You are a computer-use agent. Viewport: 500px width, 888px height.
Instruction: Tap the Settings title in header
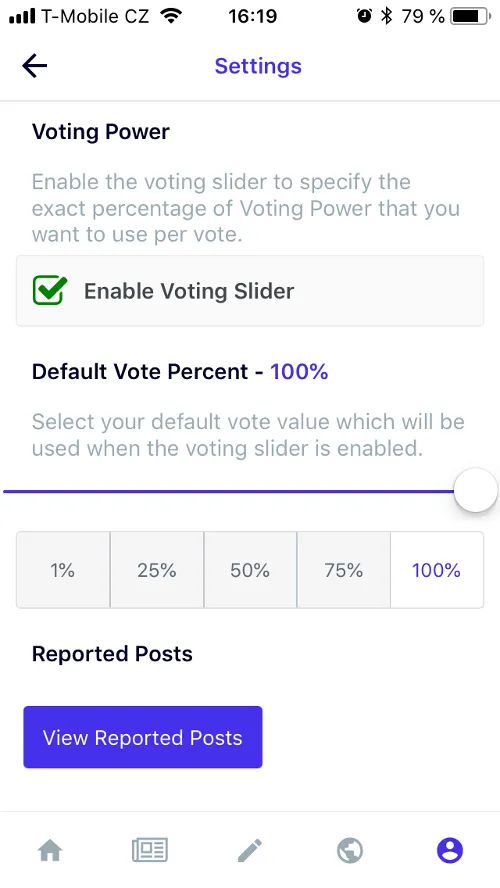point(258,66)
